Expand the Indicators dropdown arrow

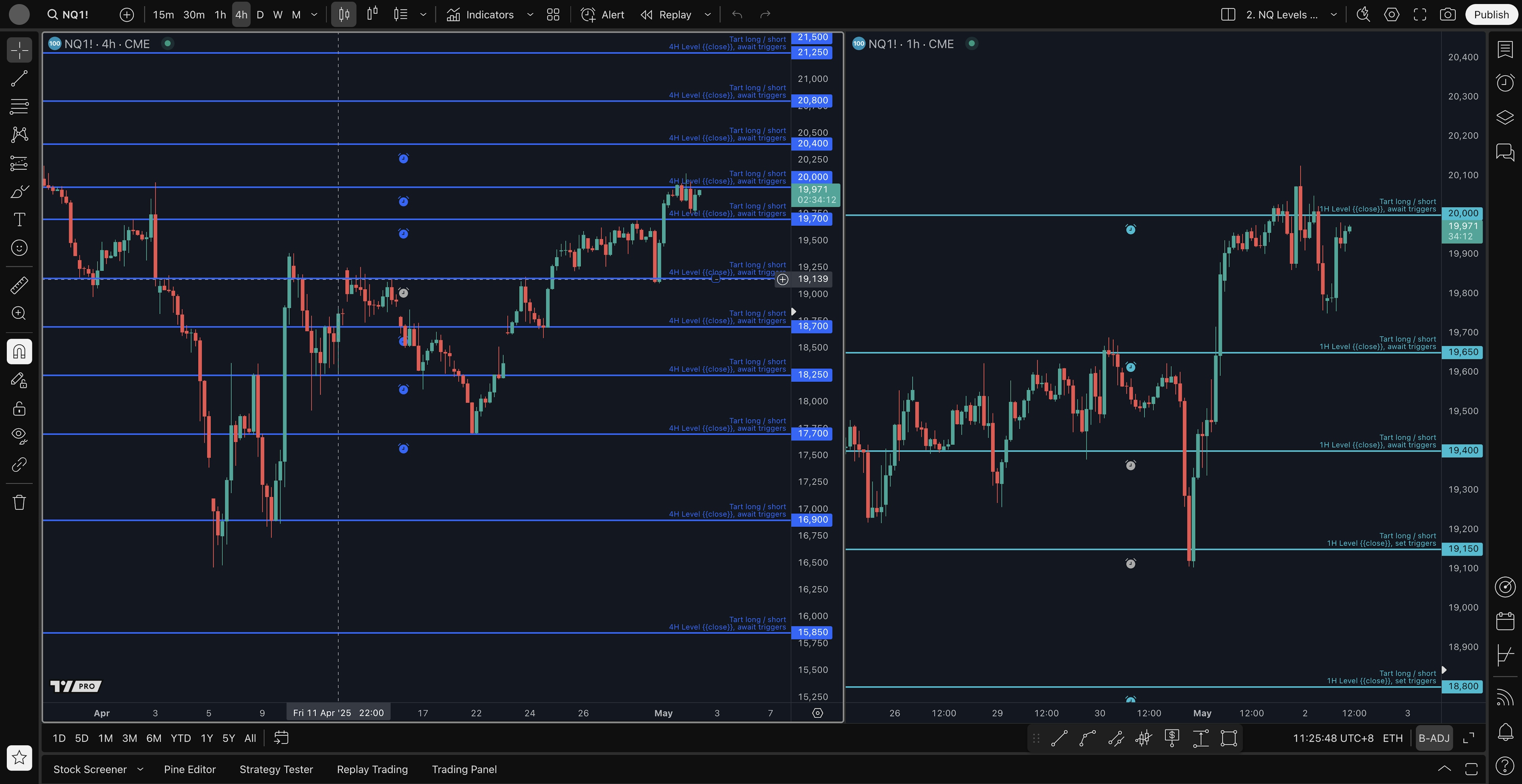[x=530, y=15]
